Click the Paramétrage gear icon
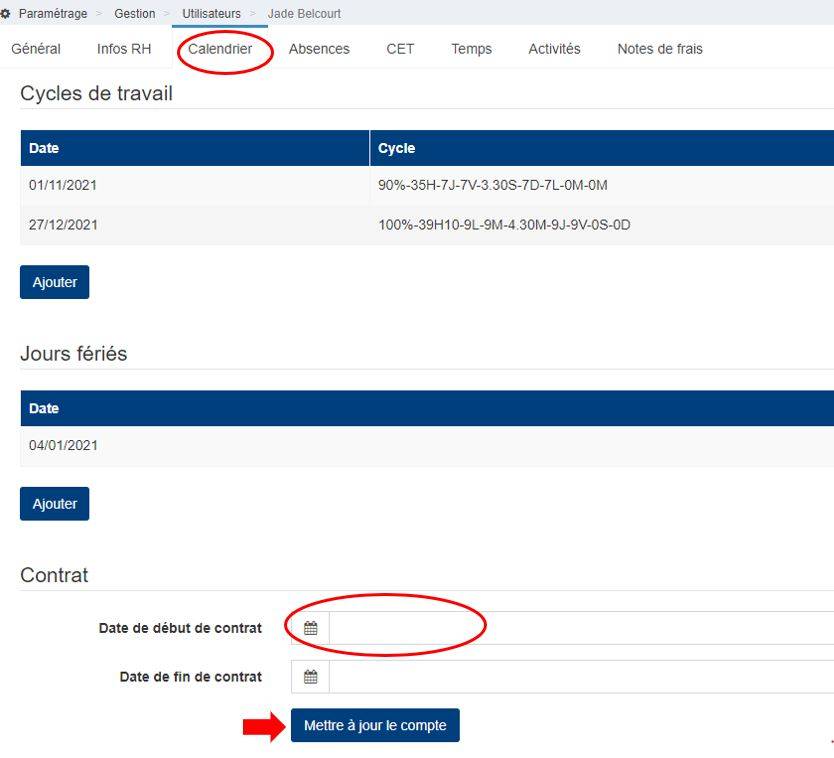The width and height of the screenshot is (834, 758). tap(5, 13)
